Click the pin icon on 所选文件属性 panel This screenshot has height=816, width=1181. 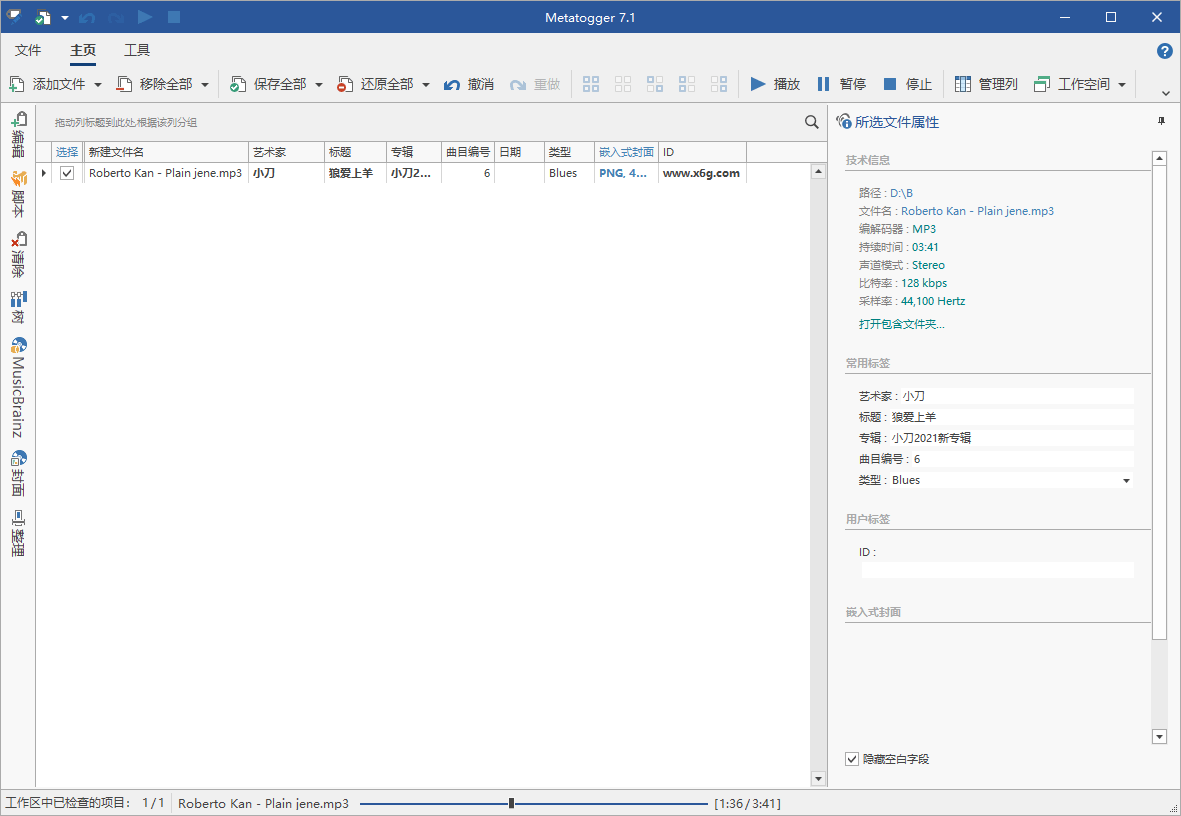pyautogui.click(x=1161, y=121)
